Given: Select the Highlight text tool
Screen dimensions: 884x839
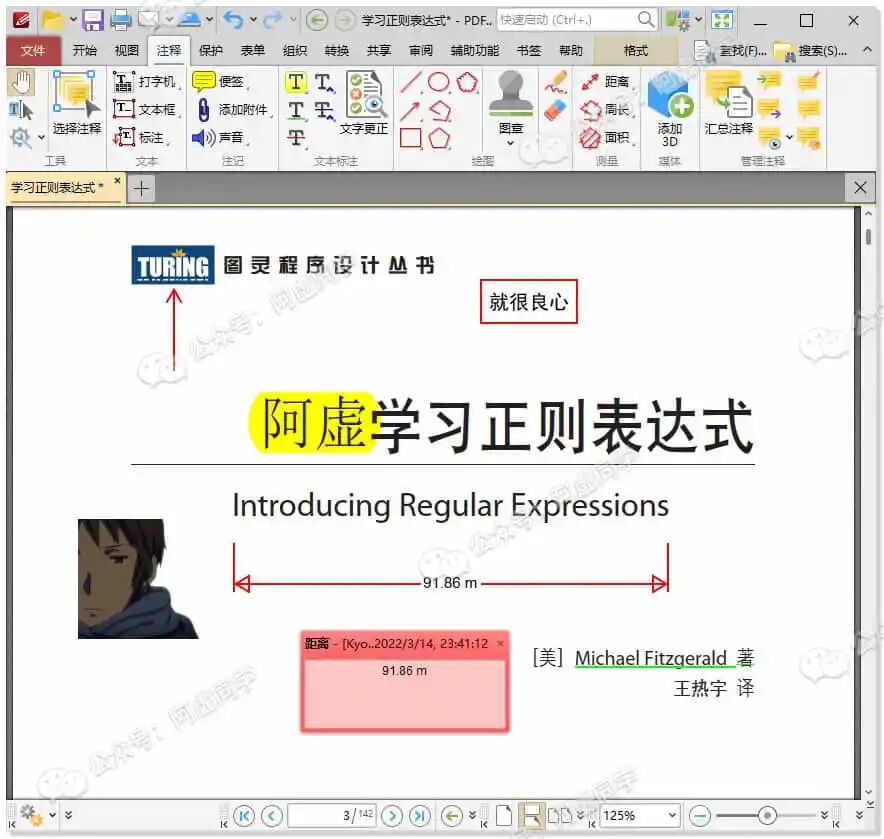Looking at the screenshot, I should [x=295, y=82].
